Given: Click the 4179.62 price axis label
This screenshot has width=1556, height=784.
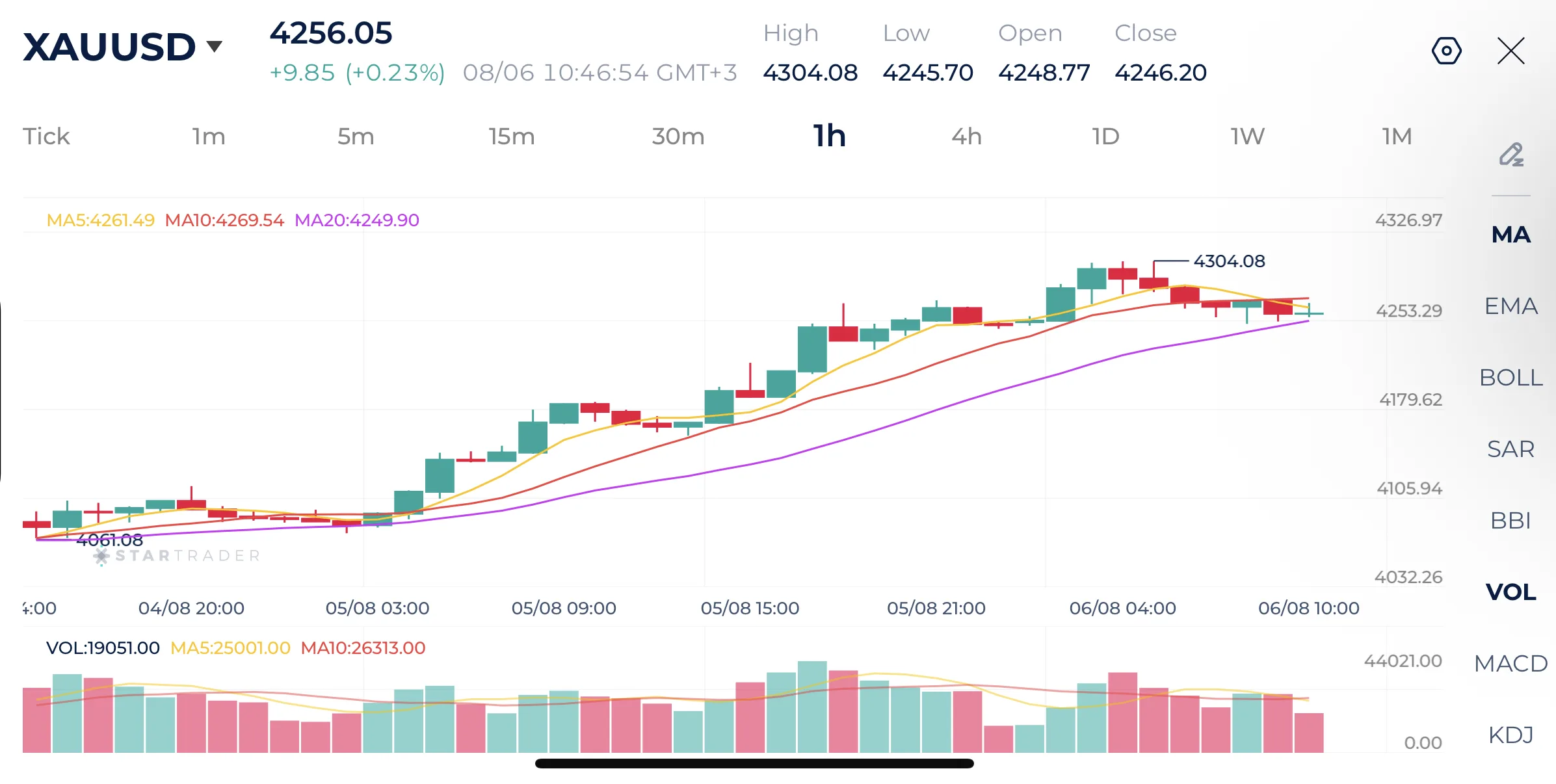Looking at the screenshot, I should point(1410,400).
